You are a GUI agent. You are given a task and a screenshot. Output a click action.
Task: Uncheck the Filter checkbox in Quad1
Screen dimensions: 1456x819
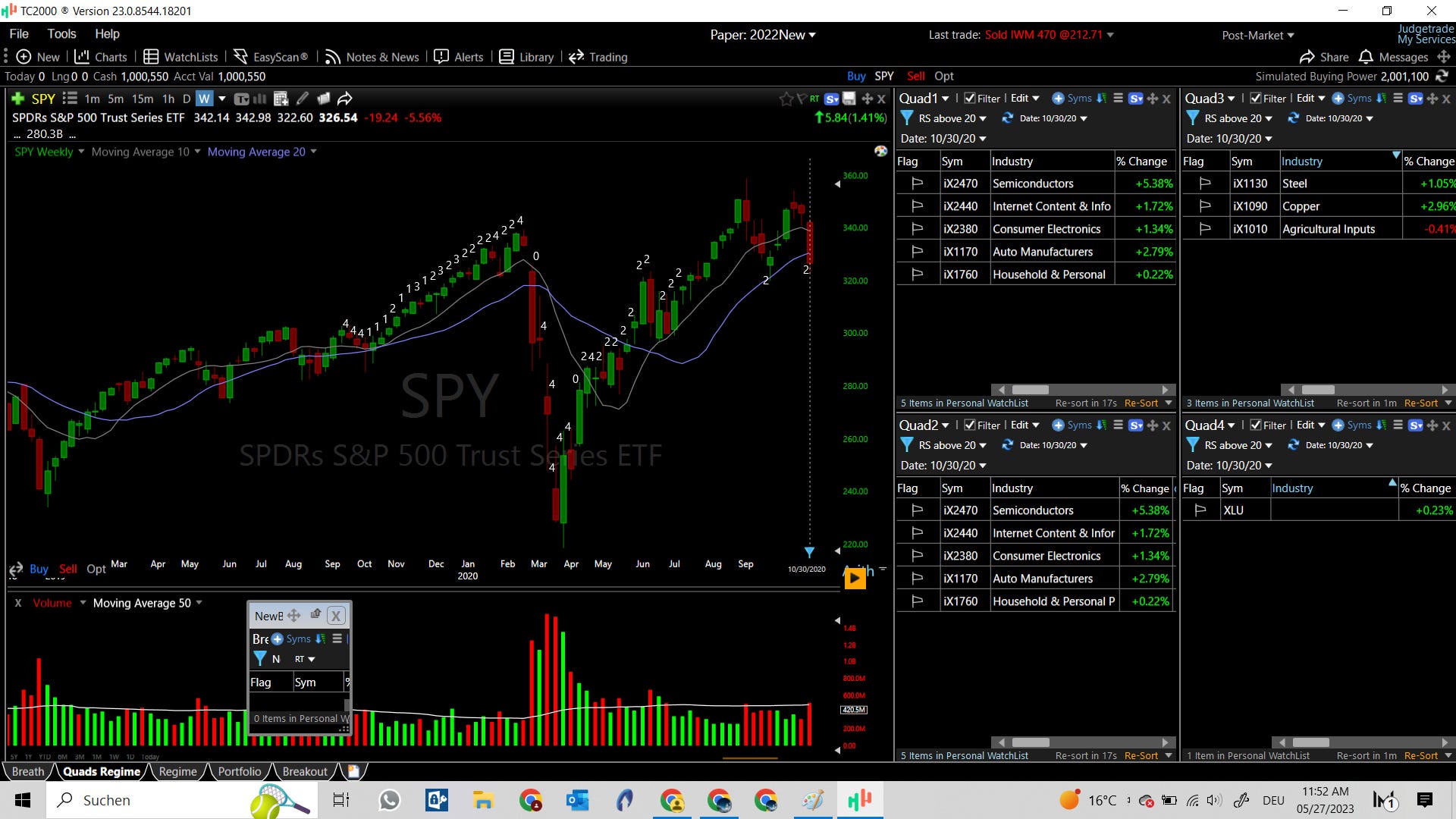[970, 99]
